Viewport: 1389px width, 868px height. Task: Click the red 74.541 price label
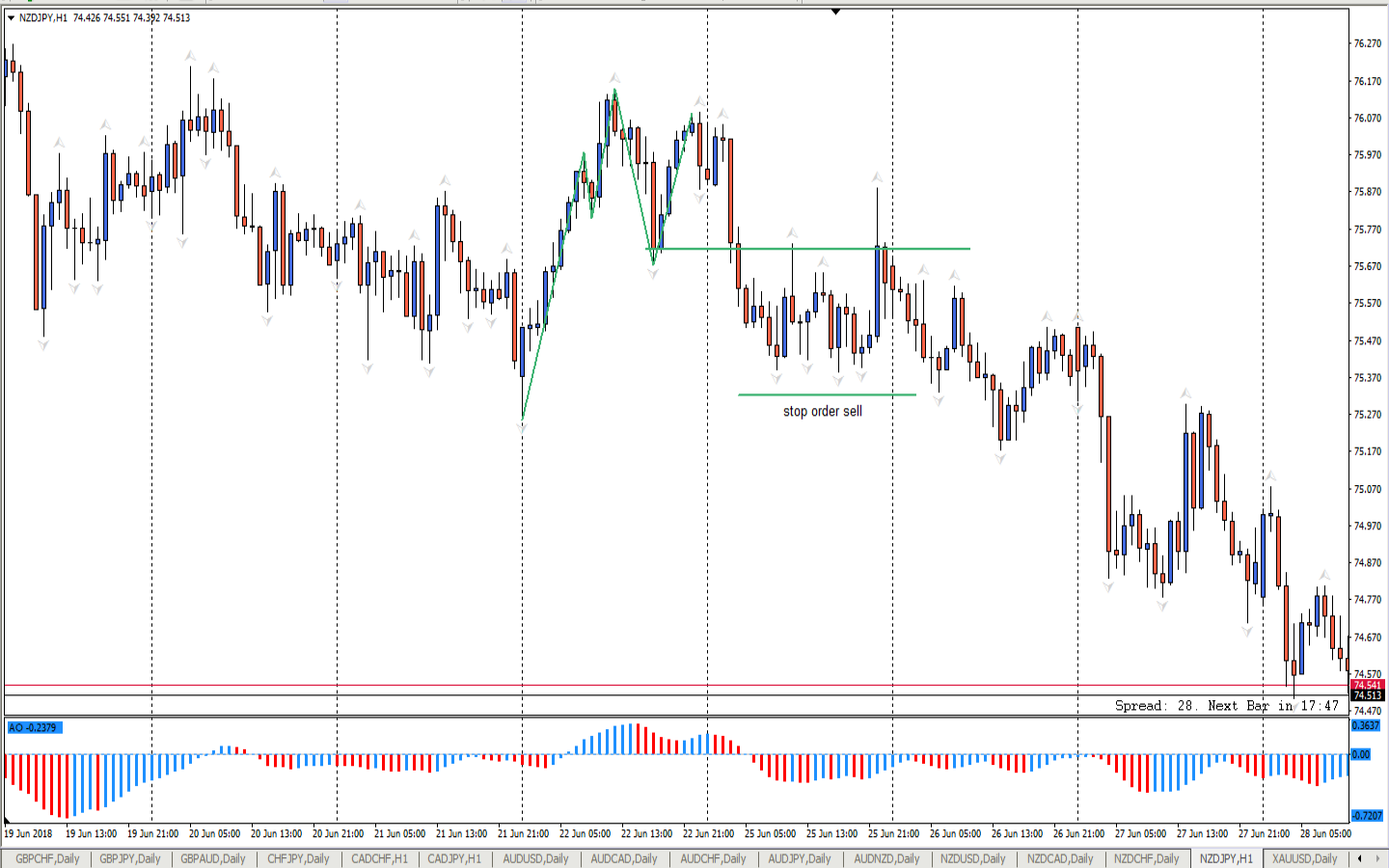click(x=1368, y=685)
